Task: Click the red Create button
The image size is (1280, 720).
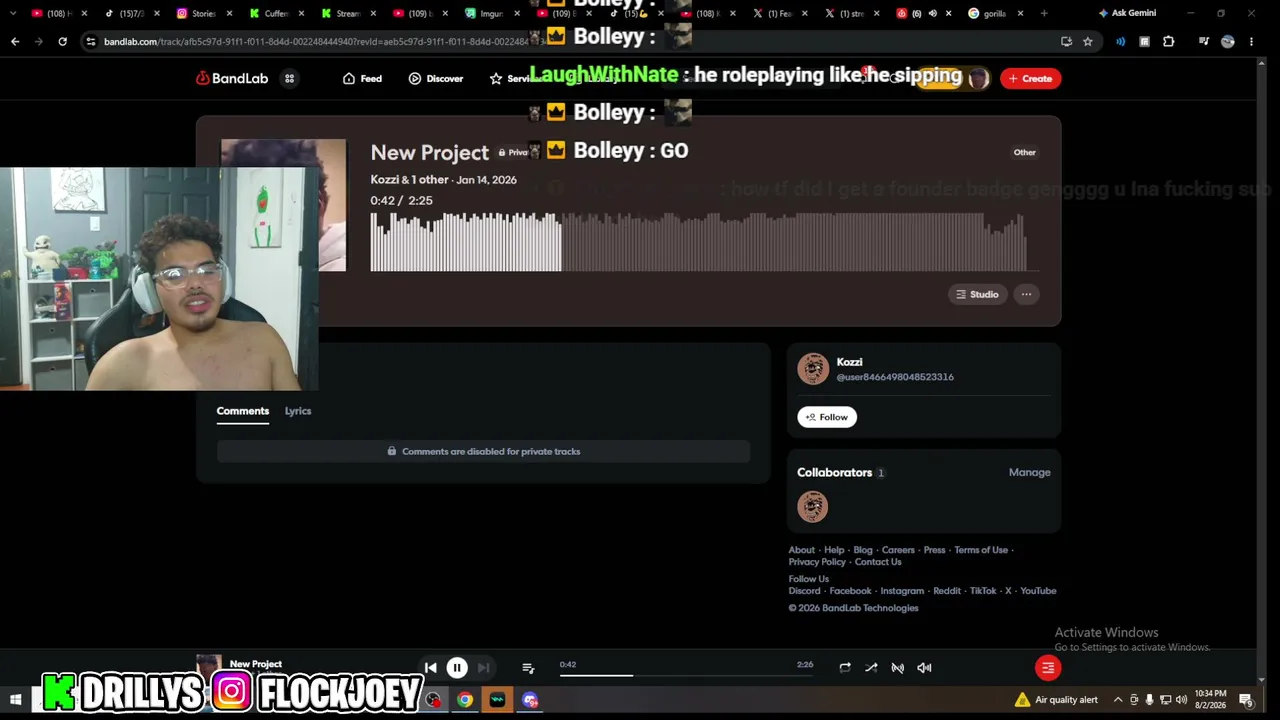Action: tap(1030, 78)
